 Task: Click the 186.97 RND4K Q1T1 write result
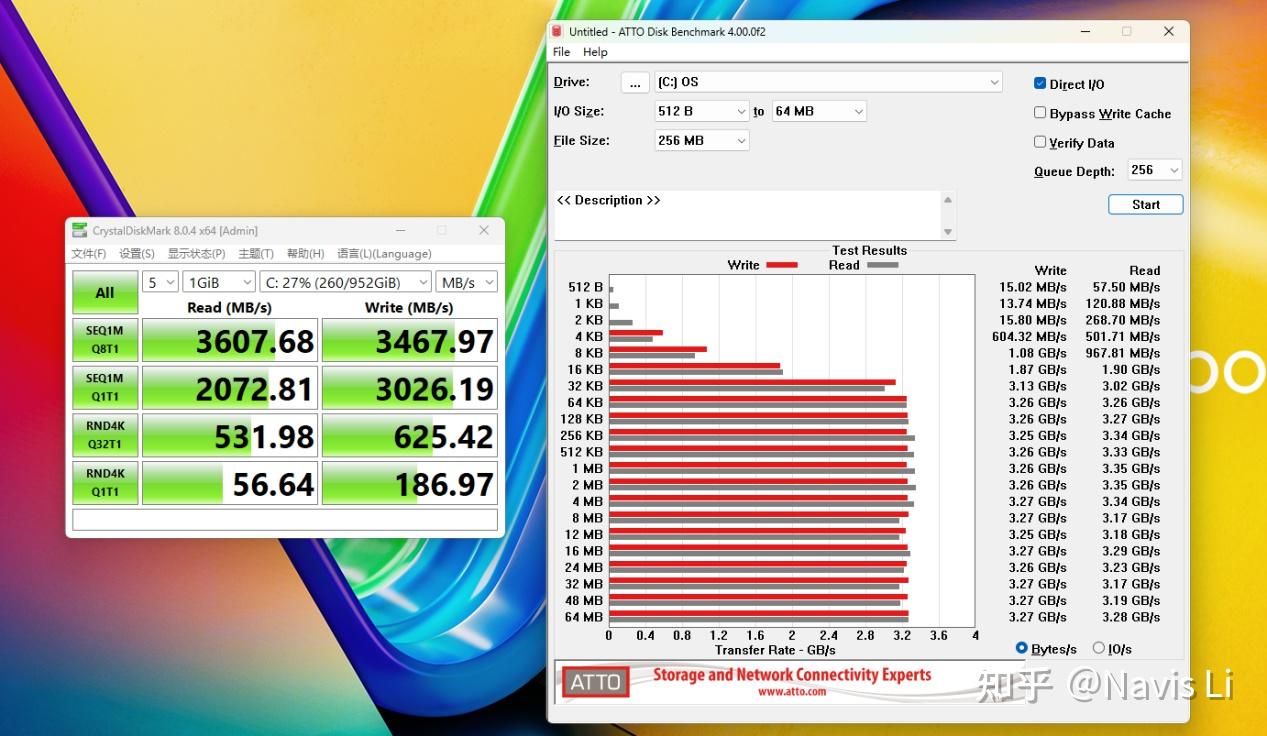coord(410,482)
